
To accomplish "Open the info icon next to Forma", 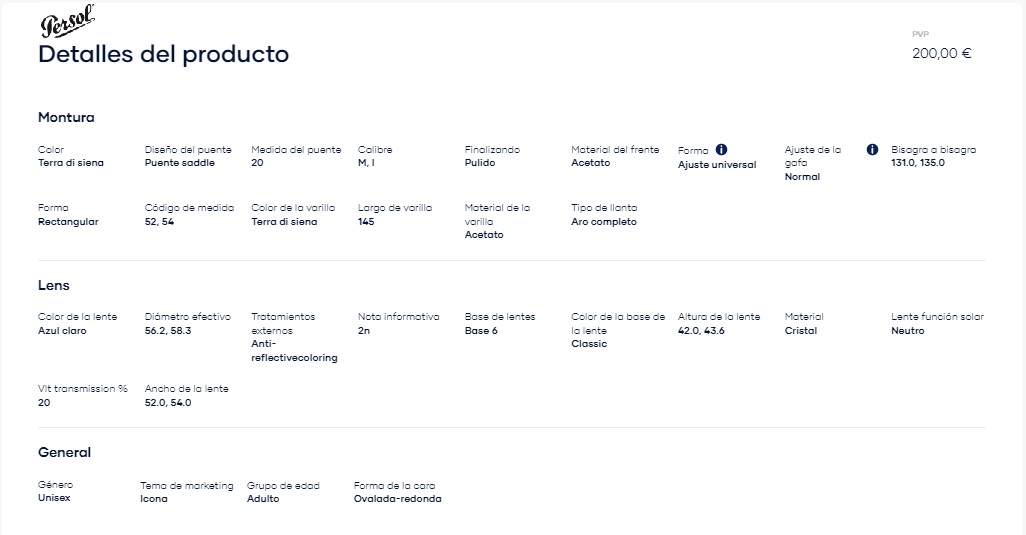I will pyautogui.click(x=721, y=150).
